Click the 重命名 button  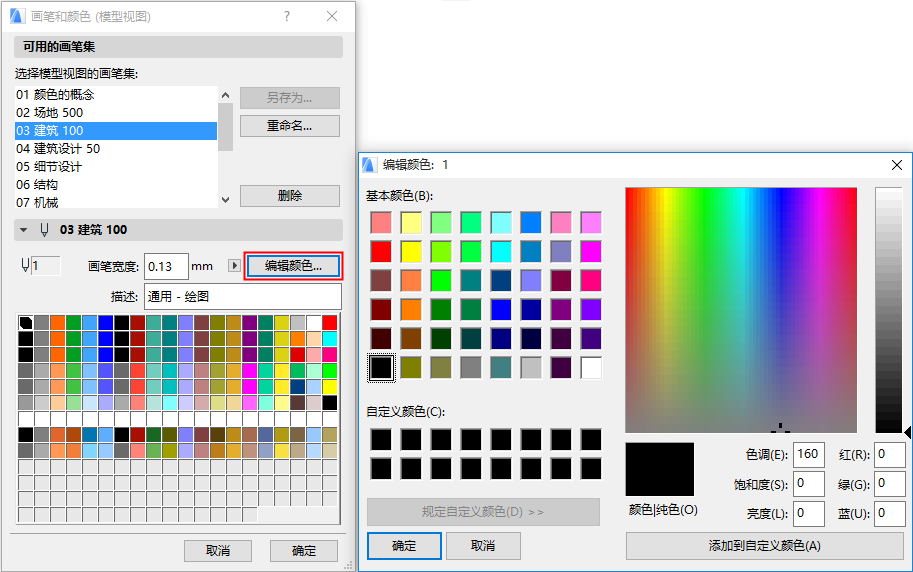point(289,126)
